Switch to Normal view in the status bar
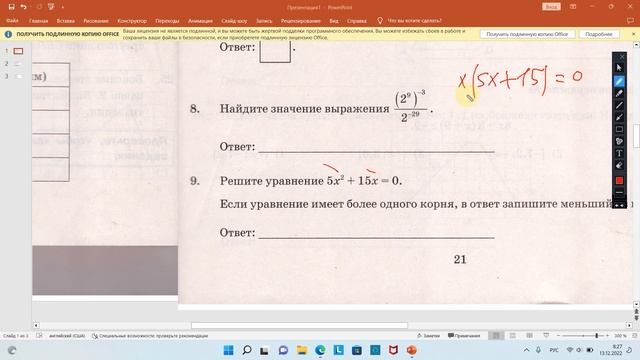The height and width of the screenshot is (360, 640). coord(496,336)
